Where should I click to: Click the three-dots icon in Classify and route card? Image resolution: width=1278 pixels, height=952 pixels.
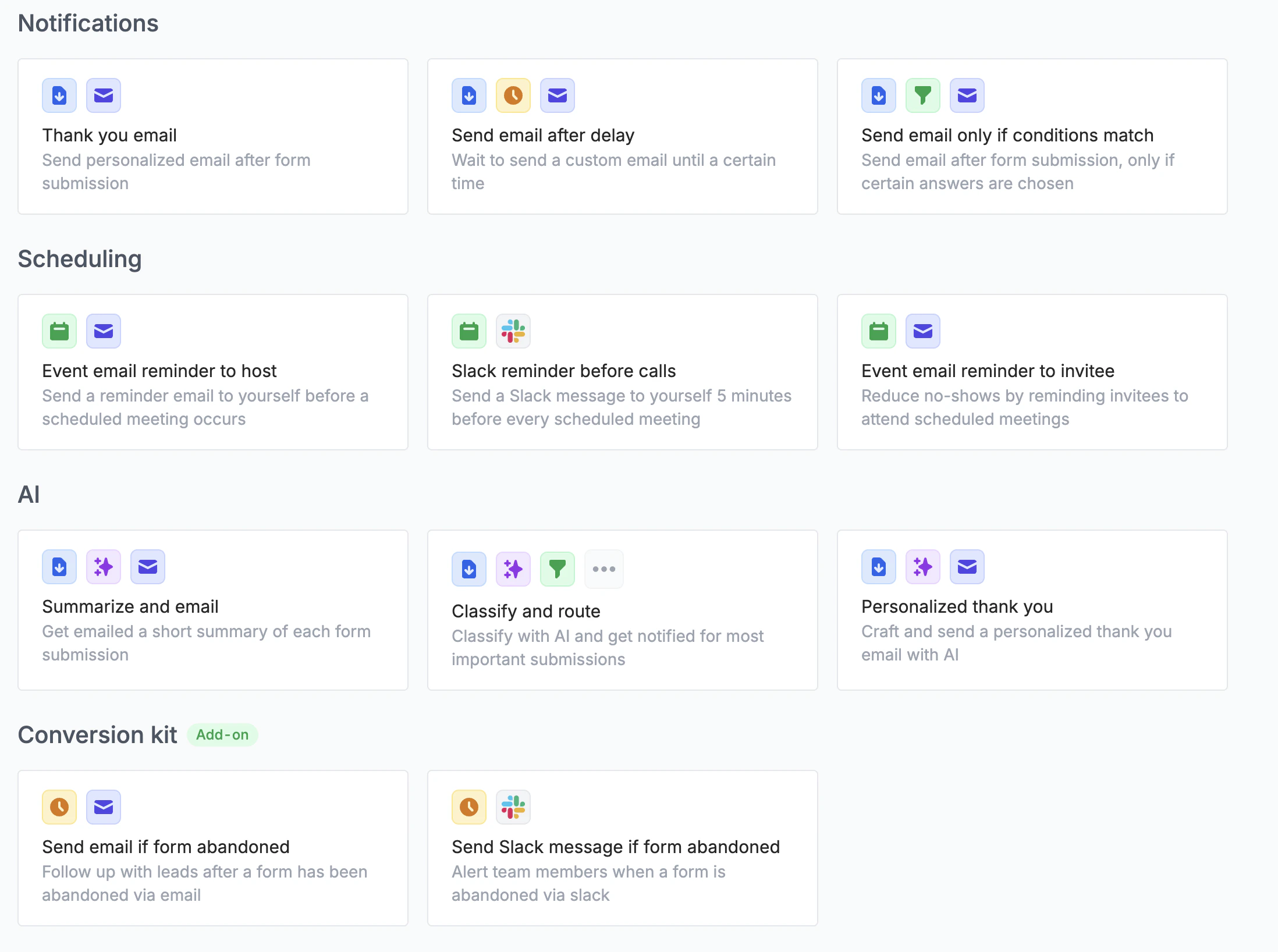coord(603,569)
